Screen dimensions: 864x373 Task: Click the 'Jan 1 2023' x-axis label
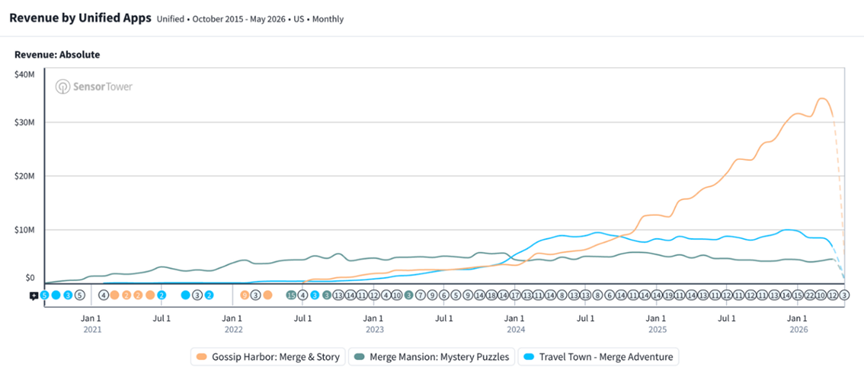pos(374,323)
